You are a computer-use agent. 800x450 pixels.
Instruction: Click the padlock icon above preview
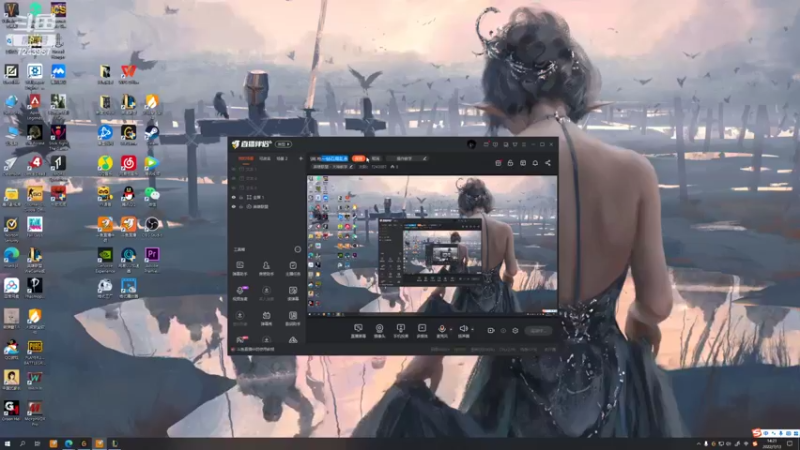[510, 163]
